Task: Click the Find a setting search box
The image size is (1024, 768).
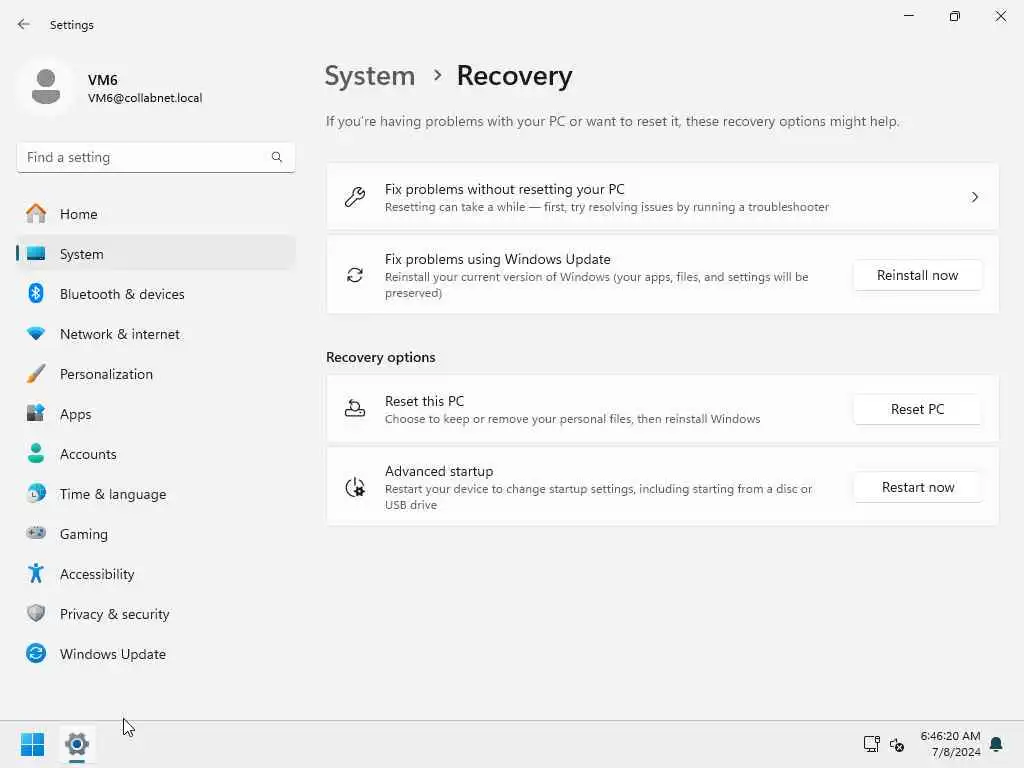Action: (155, 157)
